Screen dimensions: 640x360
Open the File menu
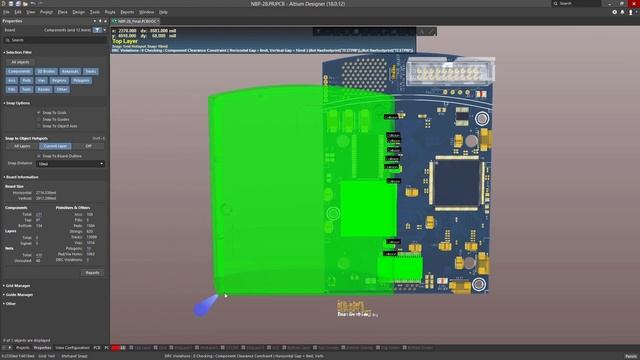[6, 12]
